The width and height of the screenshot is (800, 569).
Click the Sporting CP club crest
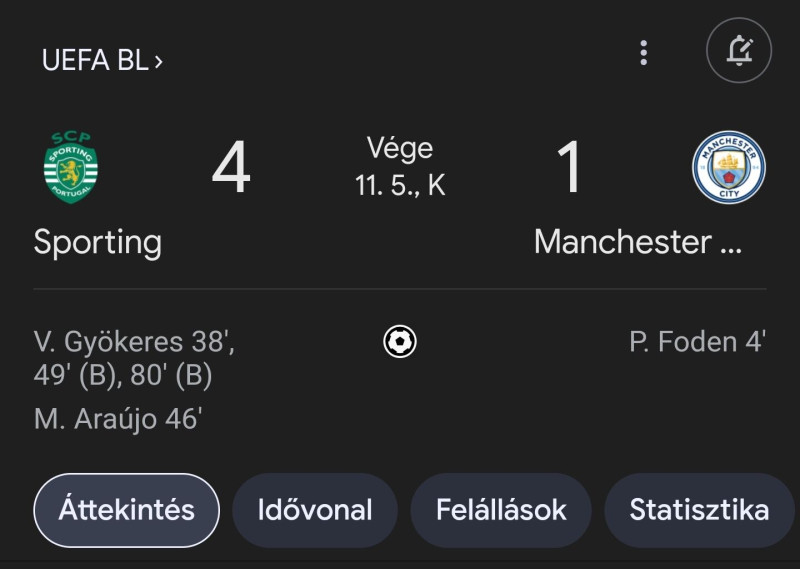click(x=71, y=167)
